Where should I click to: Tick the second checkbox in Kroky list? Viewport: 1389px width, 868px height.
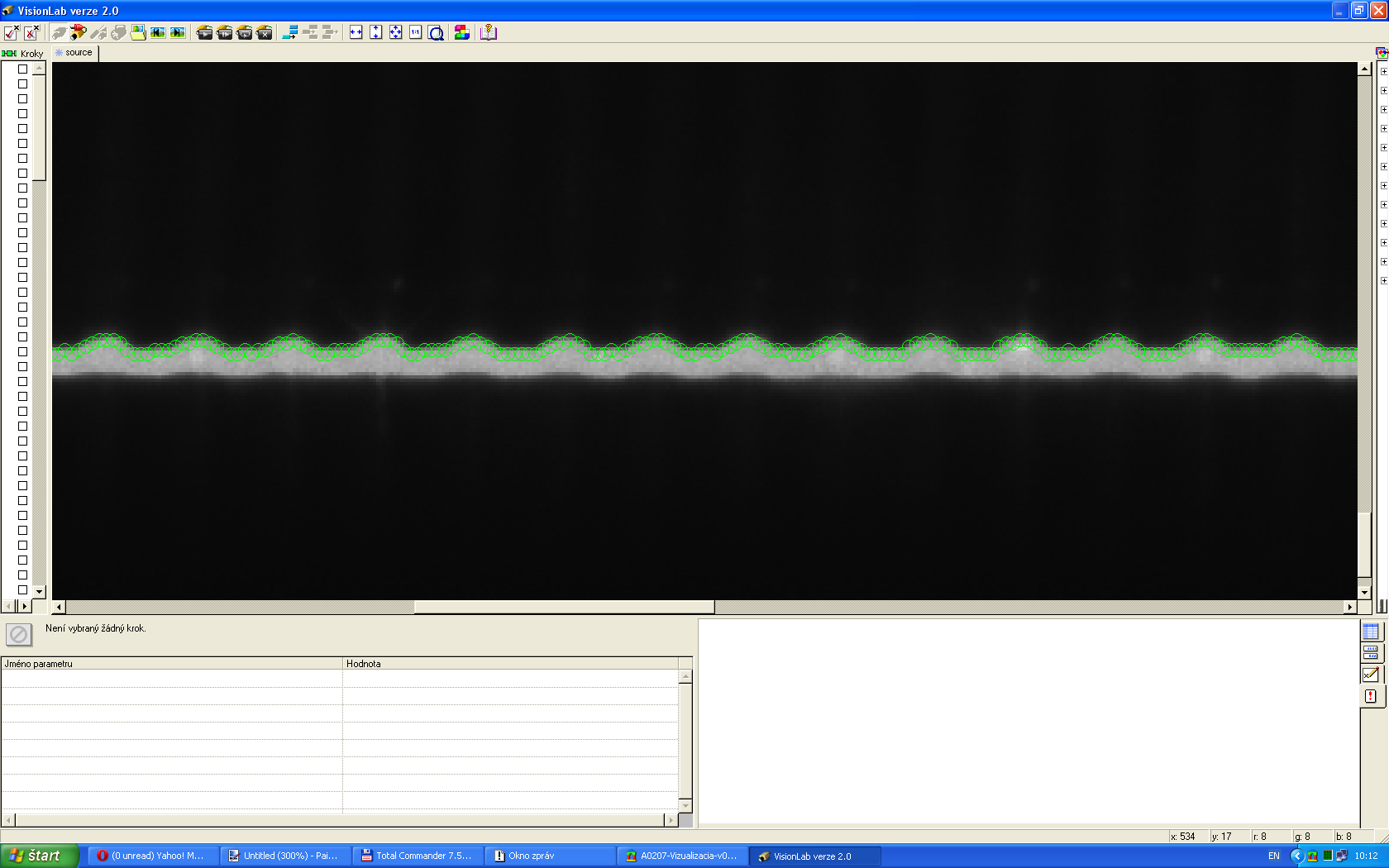click(x=23, y=84)
